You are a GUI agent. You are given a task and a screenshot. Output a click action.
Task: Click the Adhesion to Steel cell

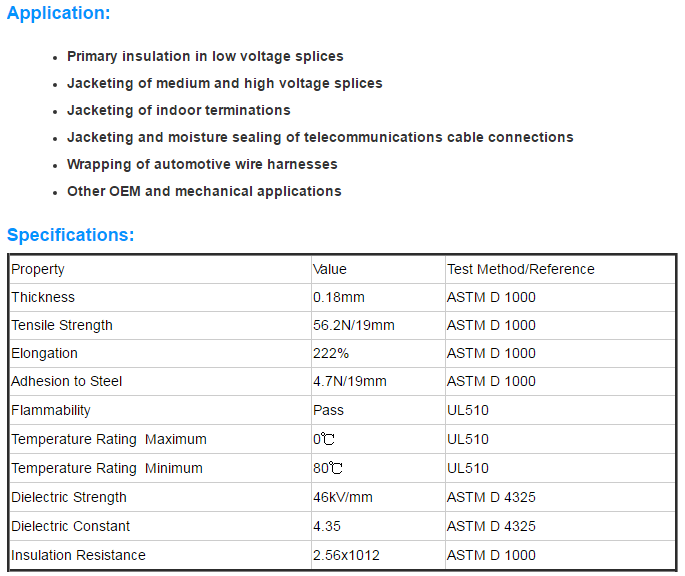(x=160, y=382)
